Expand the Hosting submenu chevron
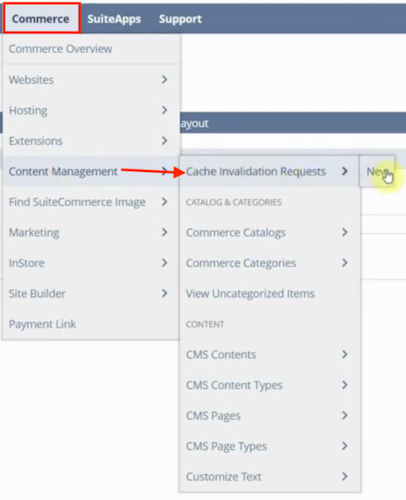The height and width of the screenshot is (500, 406). 164,110
